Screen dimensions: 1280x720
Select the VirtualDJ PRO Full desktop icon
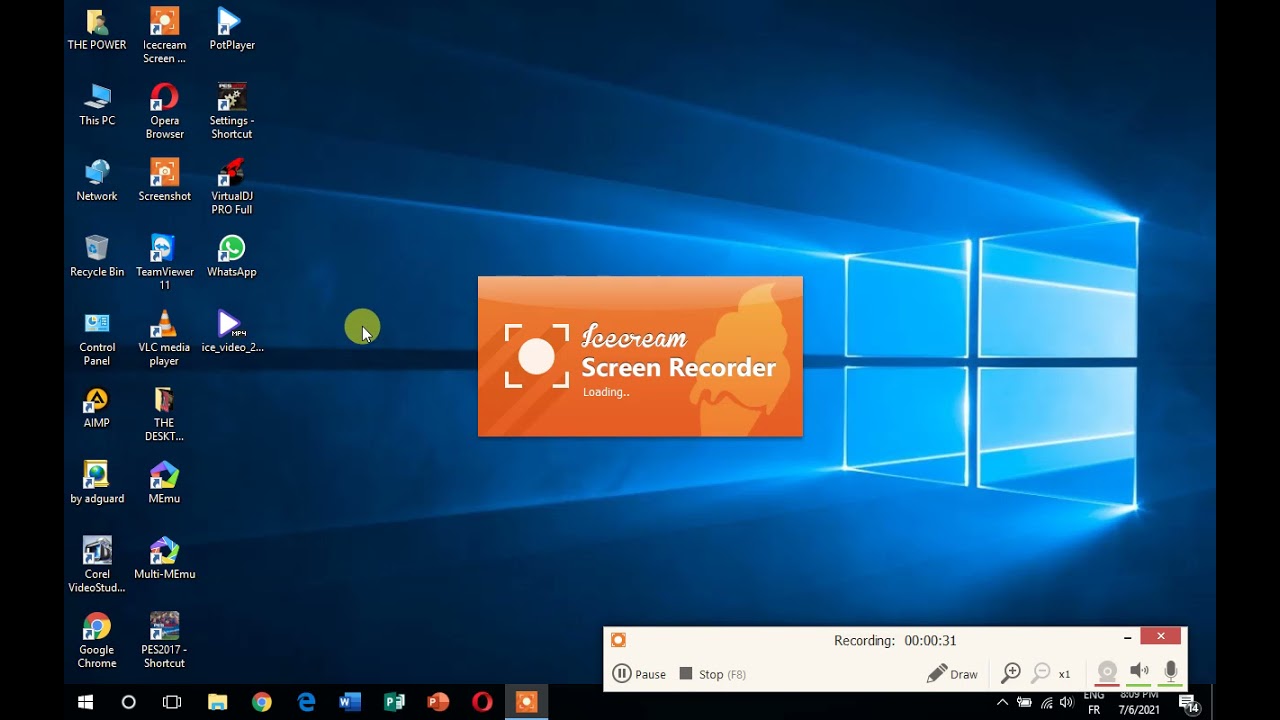coord(232,188)
